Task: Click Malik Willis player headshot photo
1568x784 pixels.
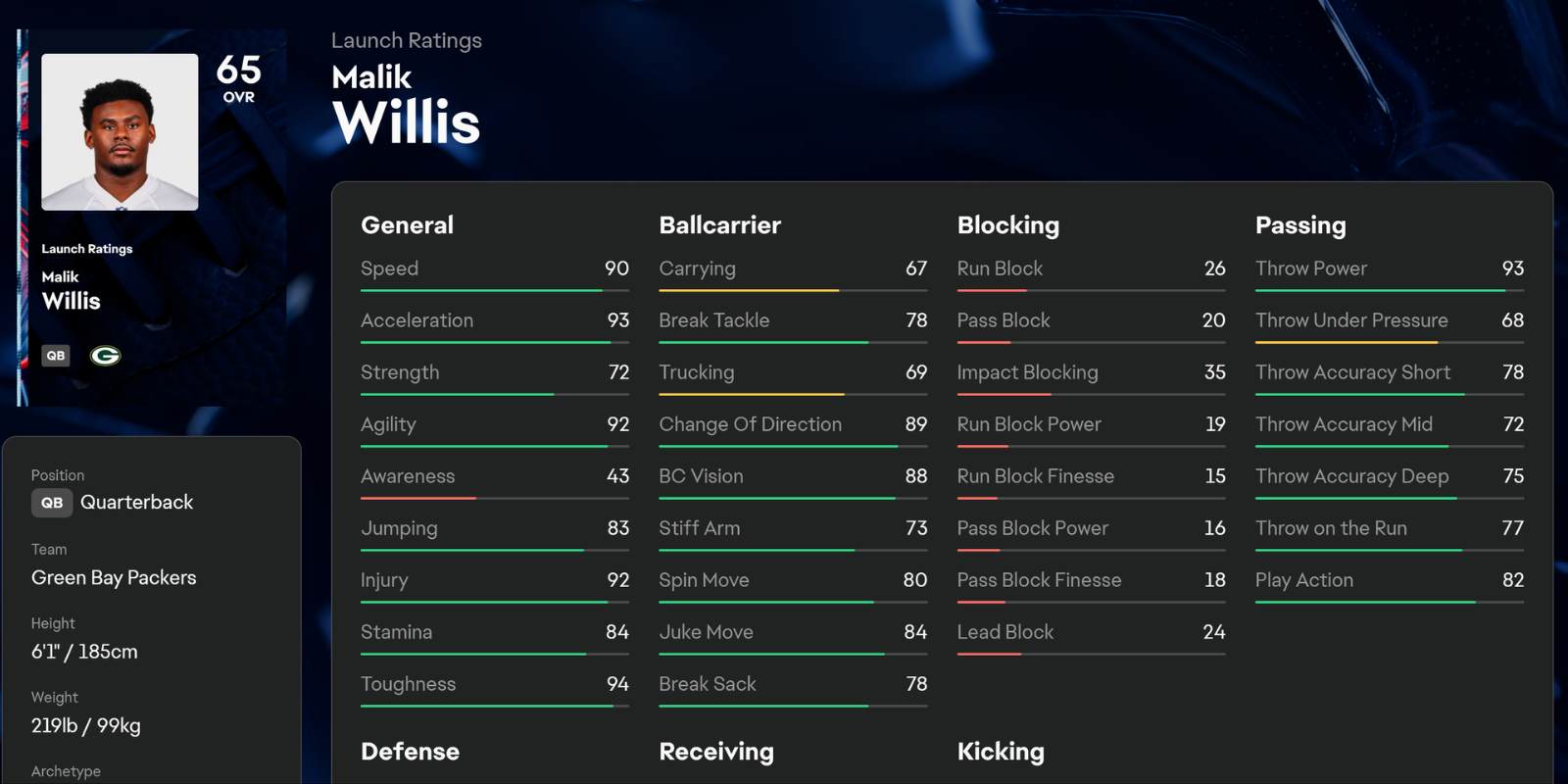Action: (x=120, y=132)
